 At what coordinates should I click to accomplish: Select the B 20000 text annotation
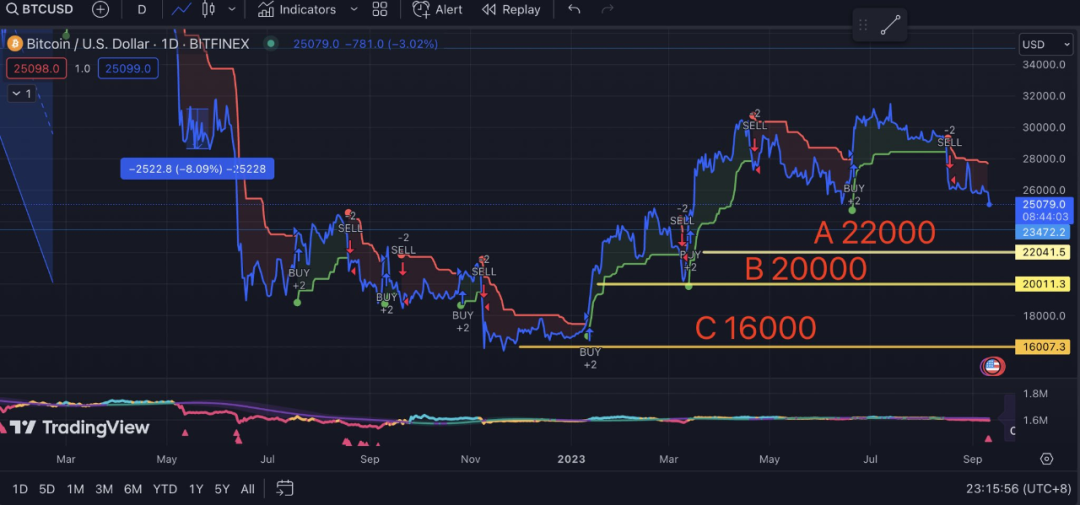(806, 269)
